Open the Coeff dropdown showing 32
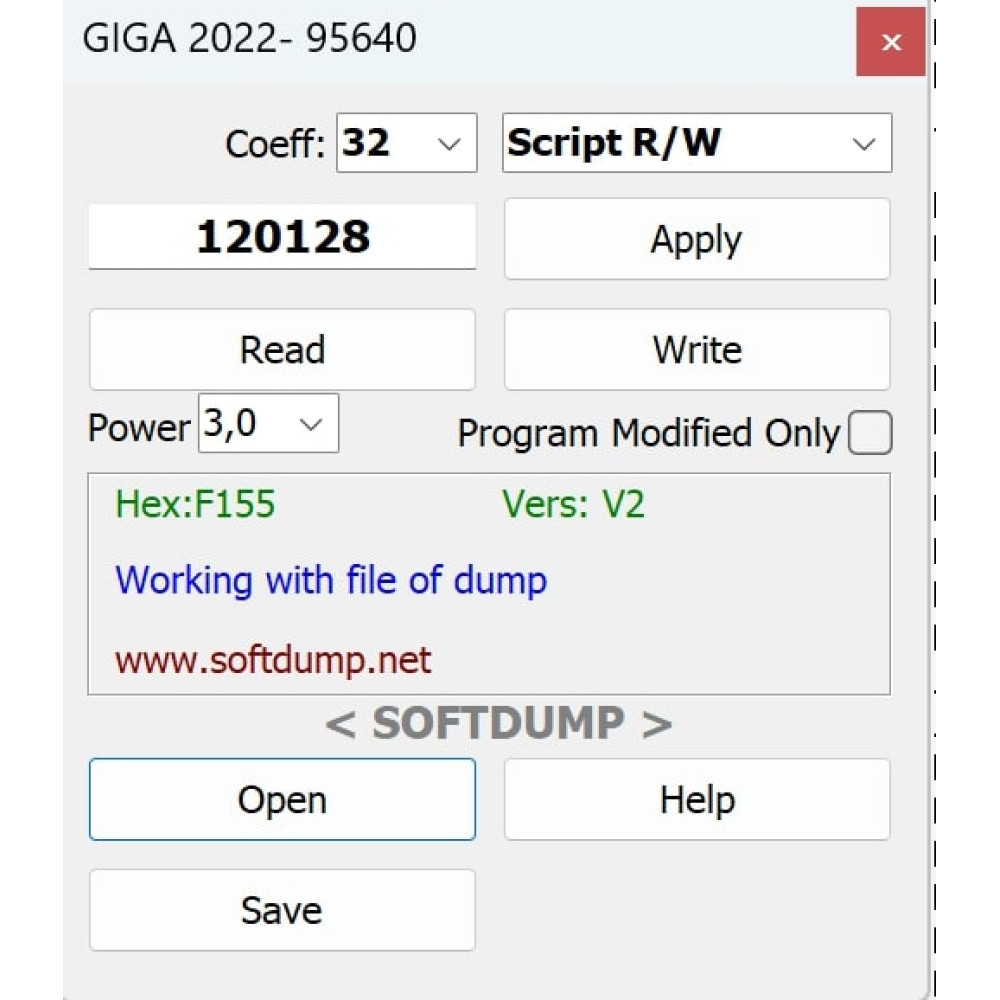Image resolution: width=1000 pixels, height=1000 pixels. pyautogui.click(x=407, y=143)
